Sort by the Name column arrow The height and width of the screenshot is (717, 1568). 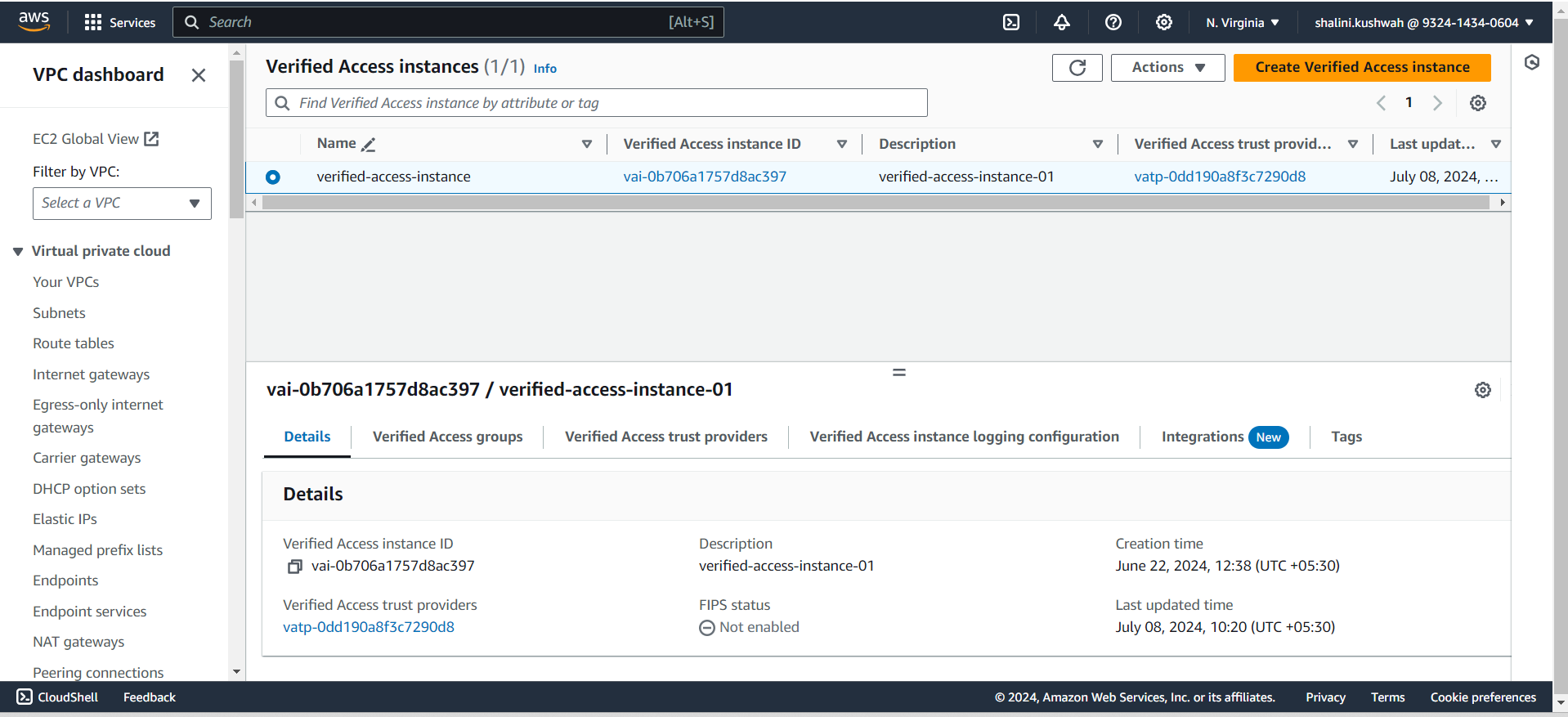point(586,144)
